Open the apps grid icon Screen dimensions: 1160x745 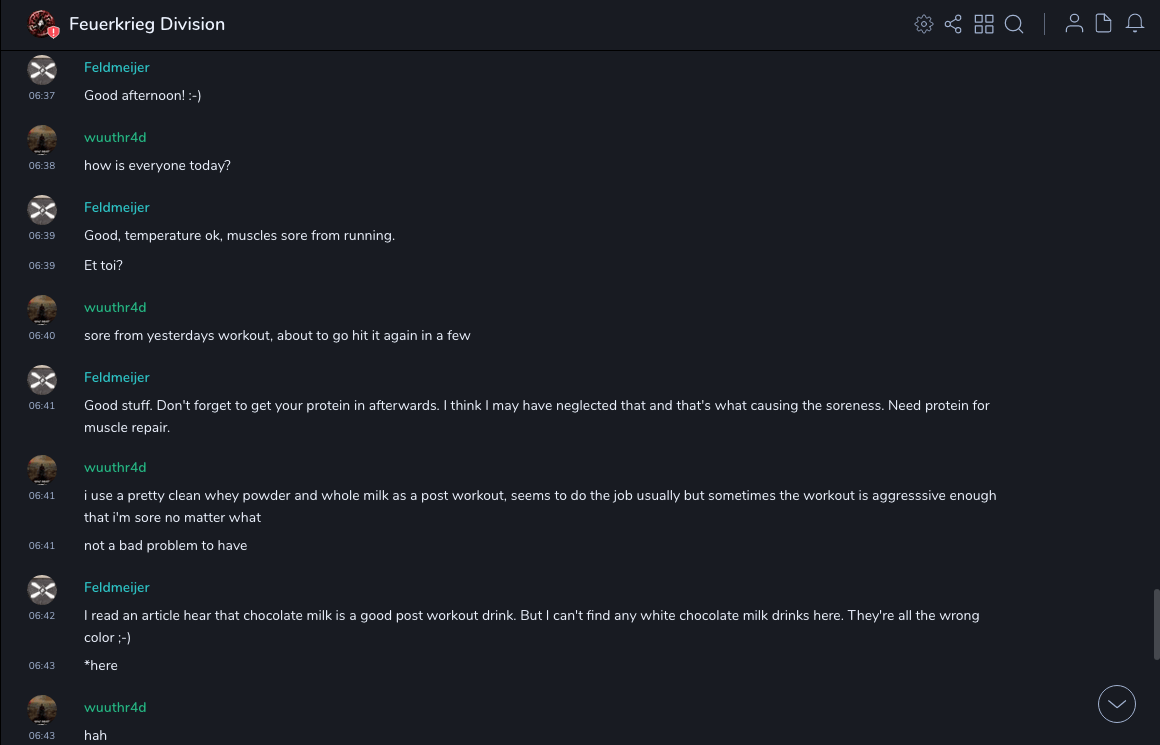[x=984, y=24]
